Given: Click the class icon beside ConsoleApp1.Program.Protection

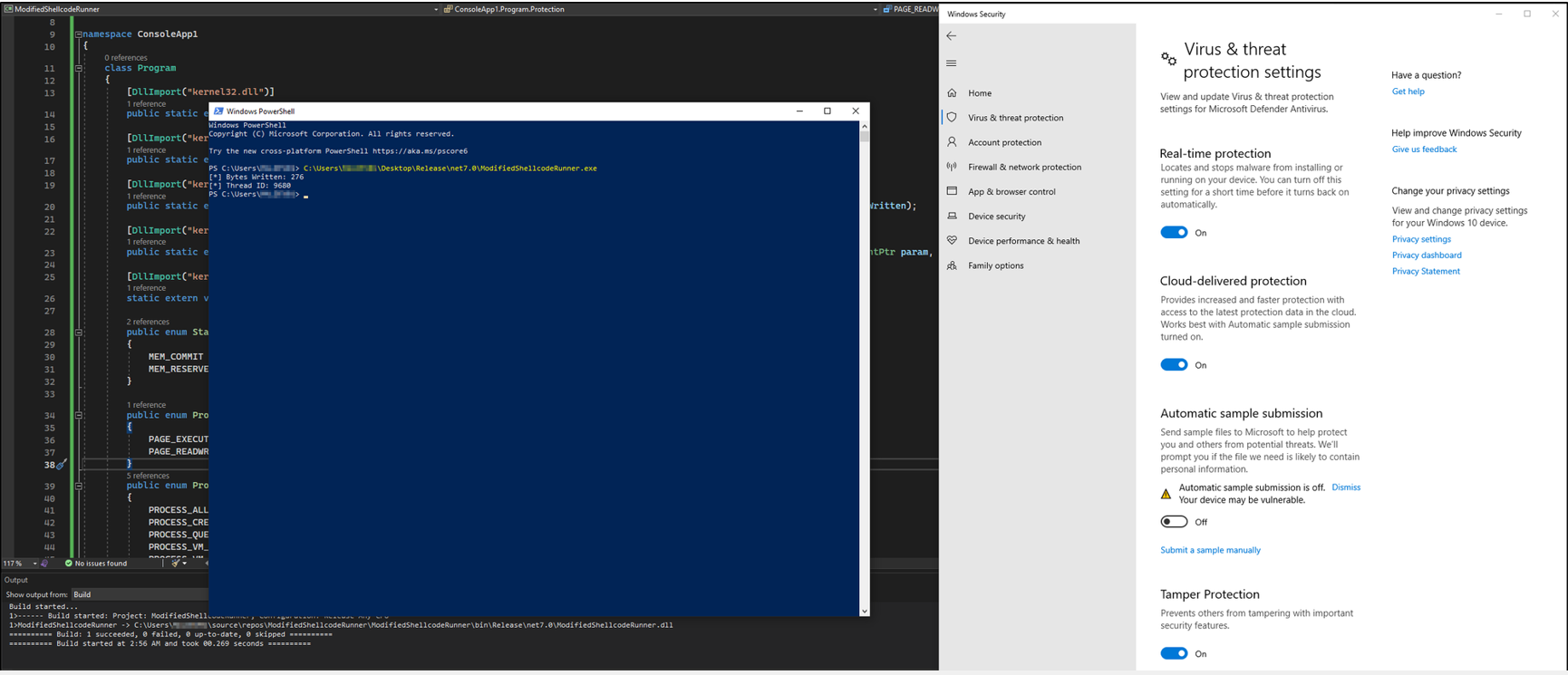Looking at the screenshot, I should [448, 9].
